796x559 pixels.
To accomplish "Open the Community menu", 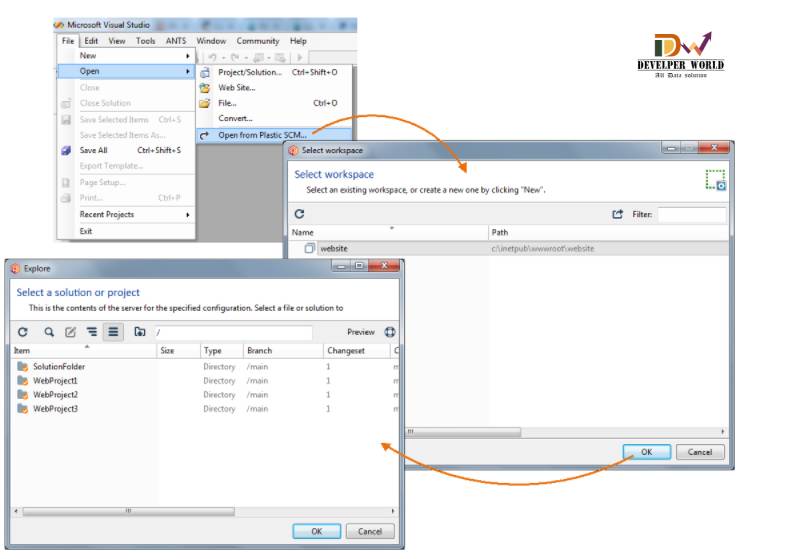I will tap(258, 41).
